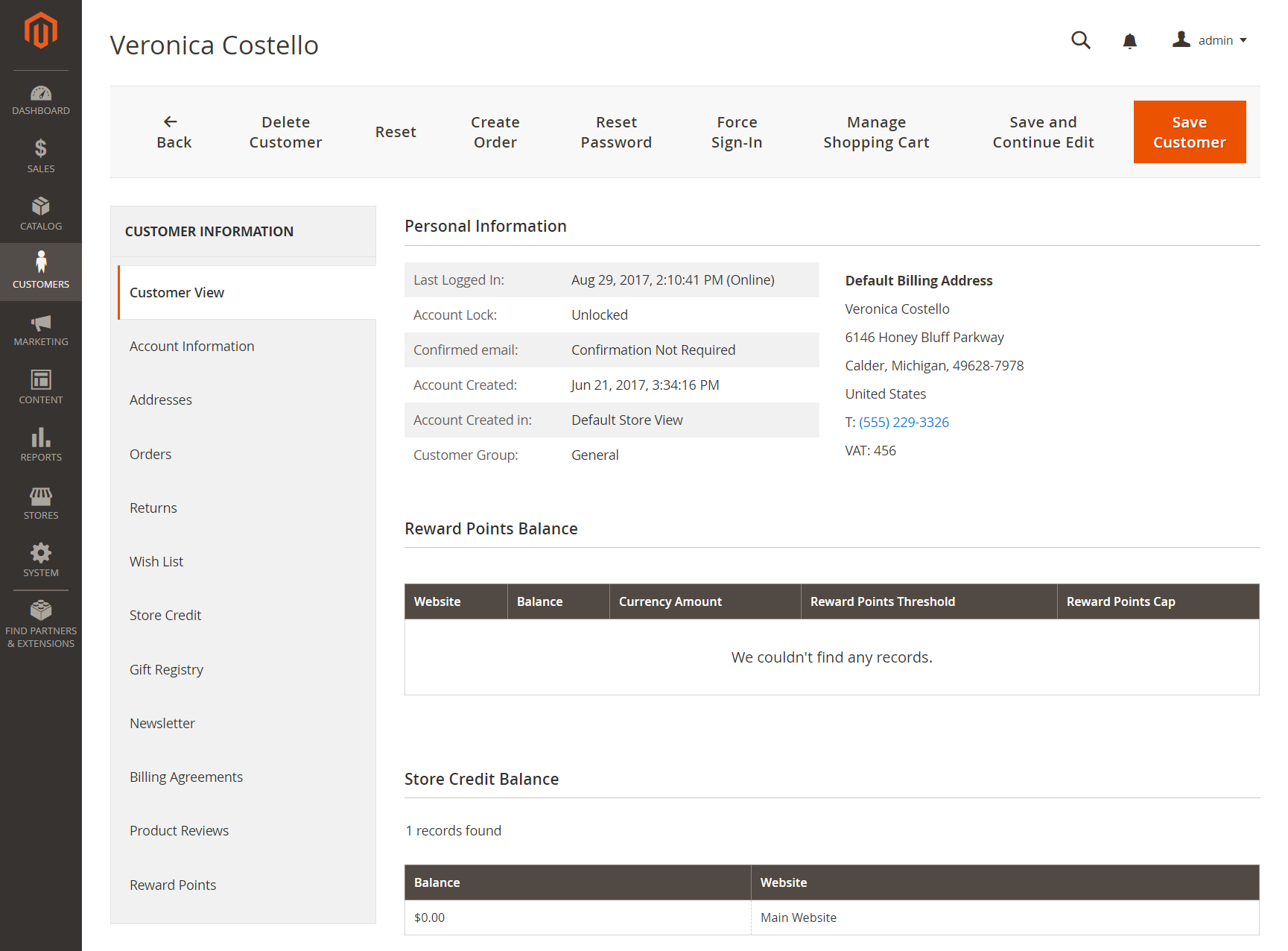
Task: Open the Marketing section
Action: (41, 329)
